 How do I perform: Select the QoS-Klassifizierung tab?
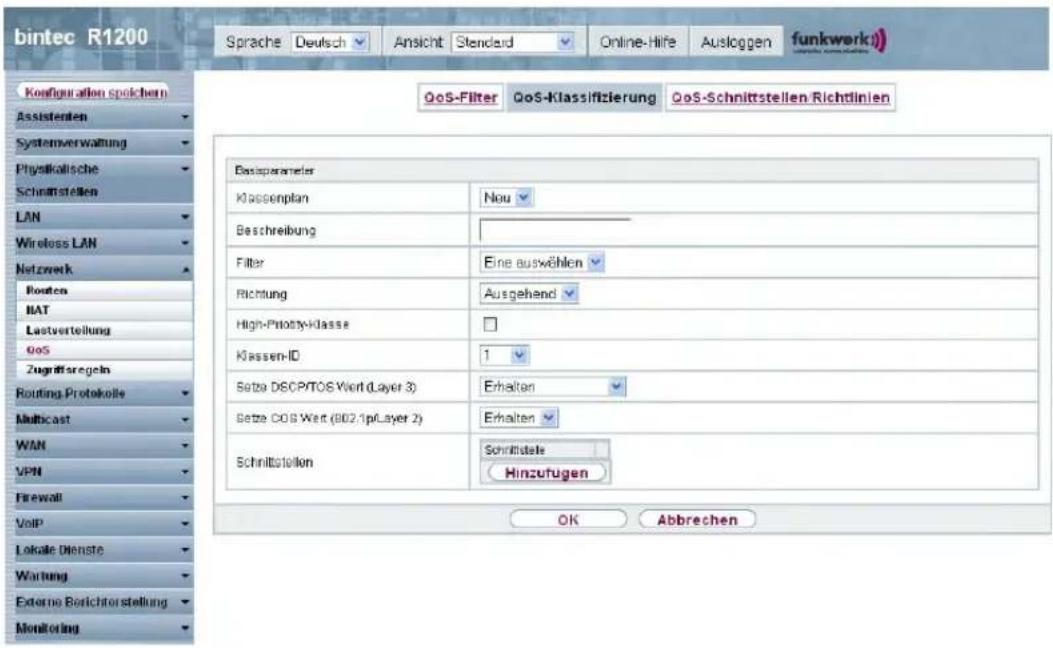(x=584, y=97)
